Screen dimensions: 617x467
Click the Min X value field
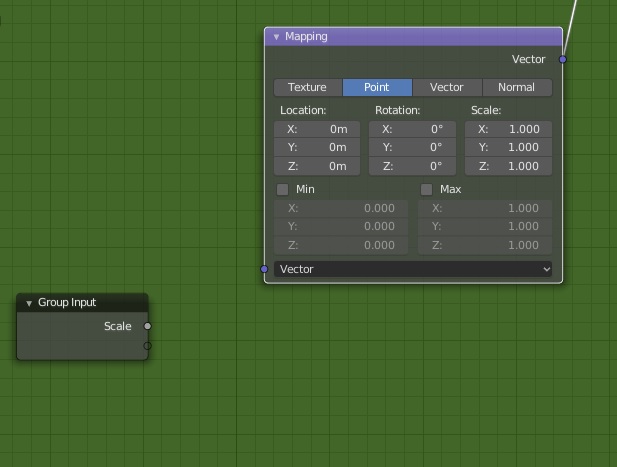click(341, 208)
